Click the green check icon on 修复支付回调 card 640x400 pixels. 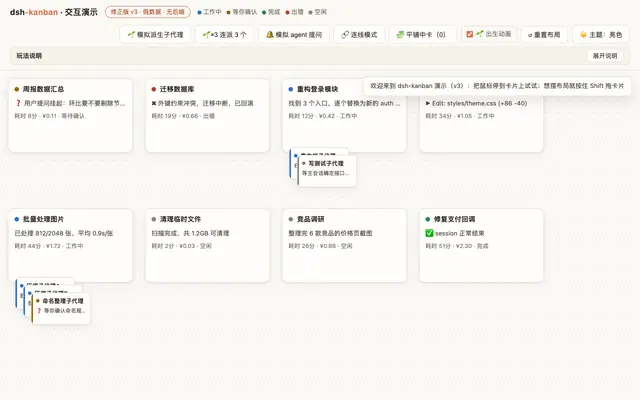(x=429, y=233)
